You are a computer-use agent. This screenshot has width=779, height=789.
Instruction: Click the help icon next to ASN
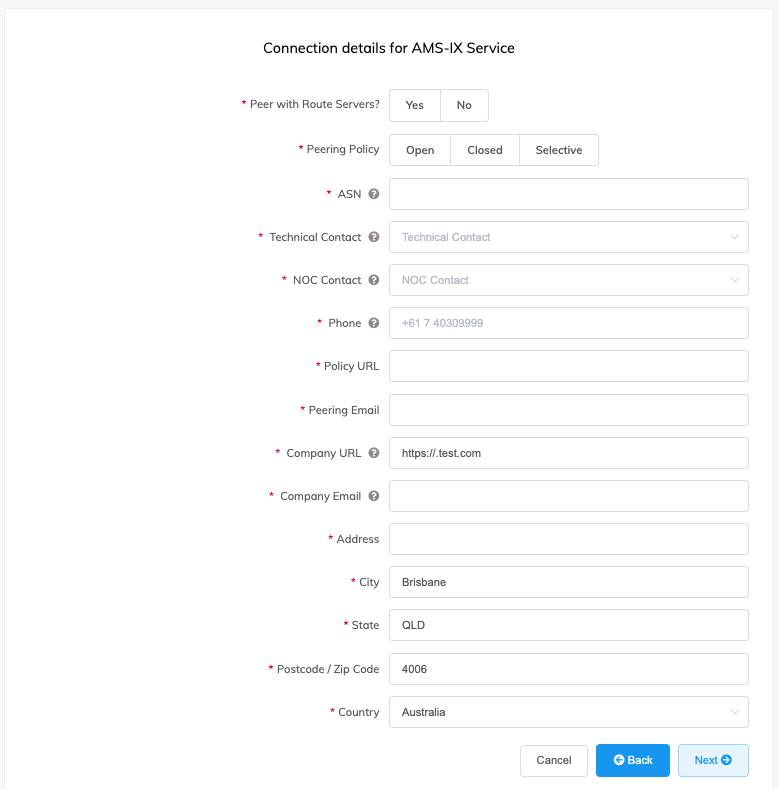point(374,194)
